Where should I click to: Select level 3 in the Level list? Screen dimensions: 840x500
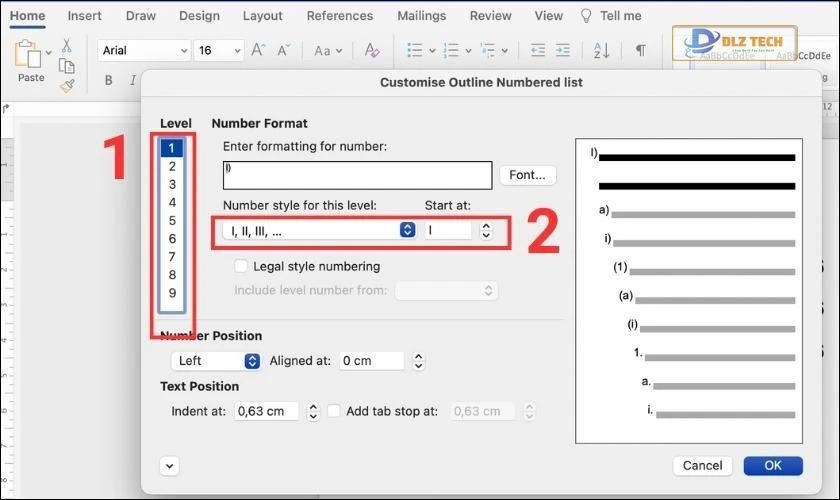172,185
